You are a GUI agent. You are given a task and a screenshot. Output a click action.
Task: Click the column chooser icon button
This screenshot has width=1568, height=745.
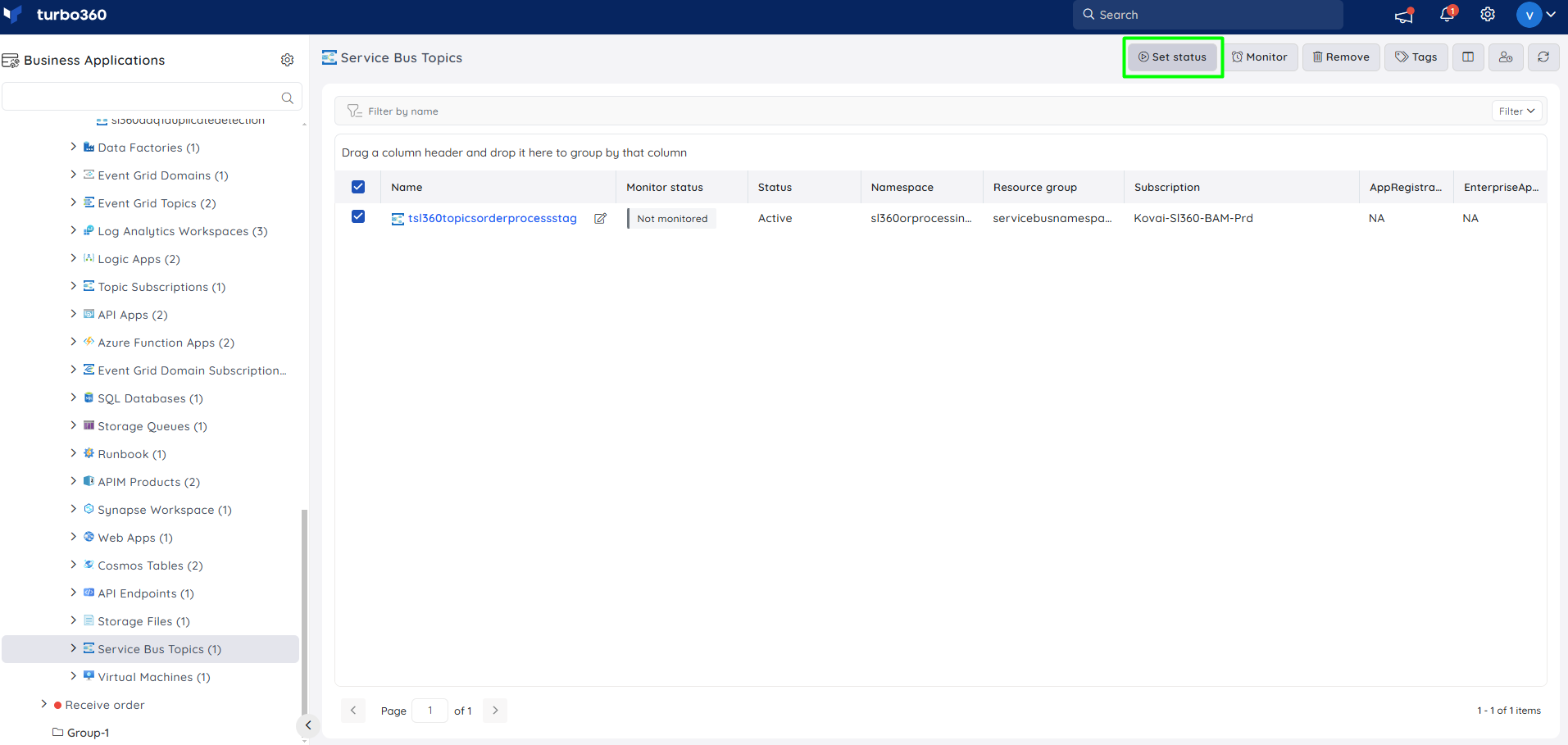pyautogui.click(x=1468, y=57)
